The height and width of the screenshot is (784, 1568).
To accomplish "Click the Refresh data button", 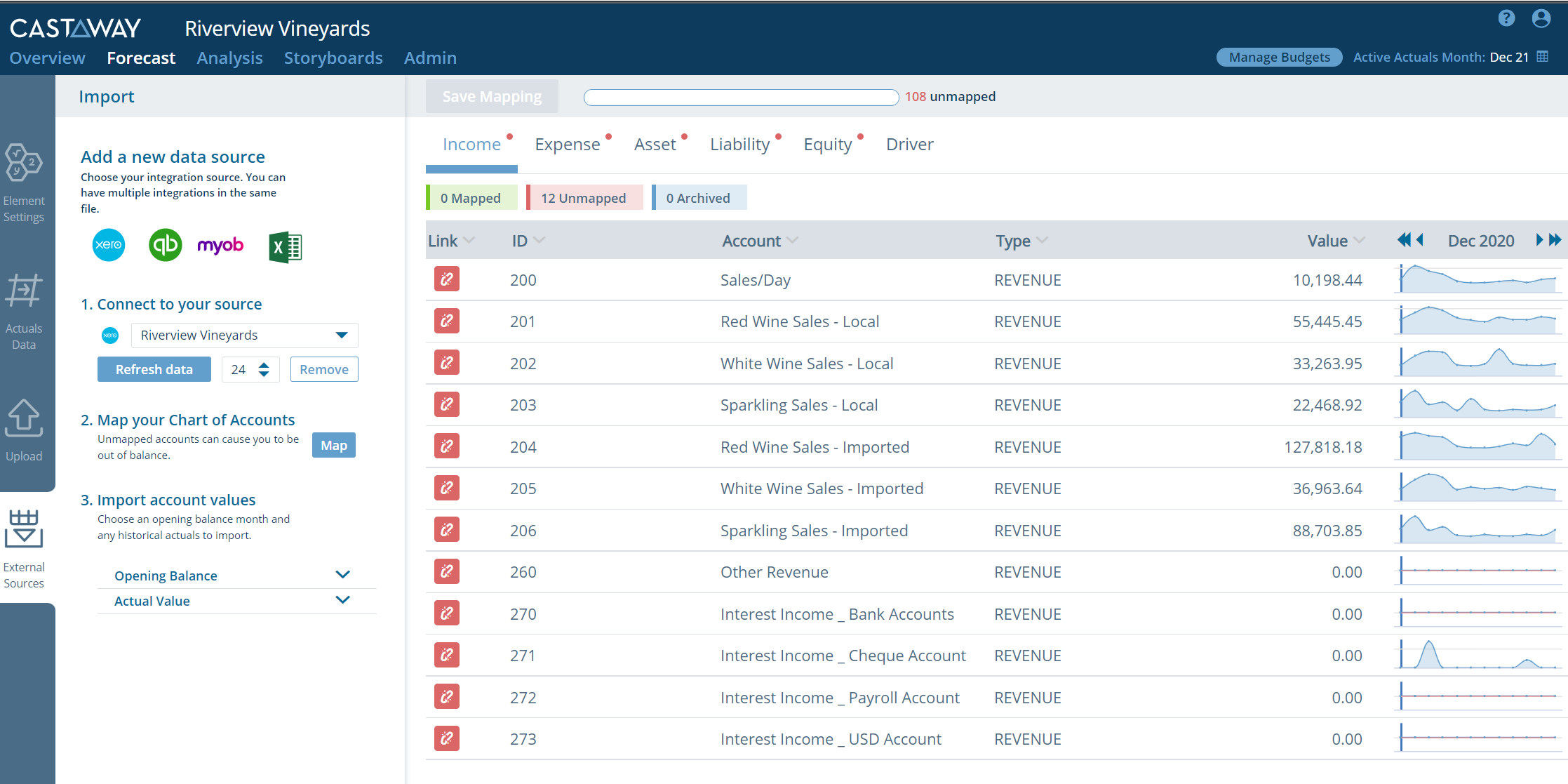I will (x=154, y=368).
